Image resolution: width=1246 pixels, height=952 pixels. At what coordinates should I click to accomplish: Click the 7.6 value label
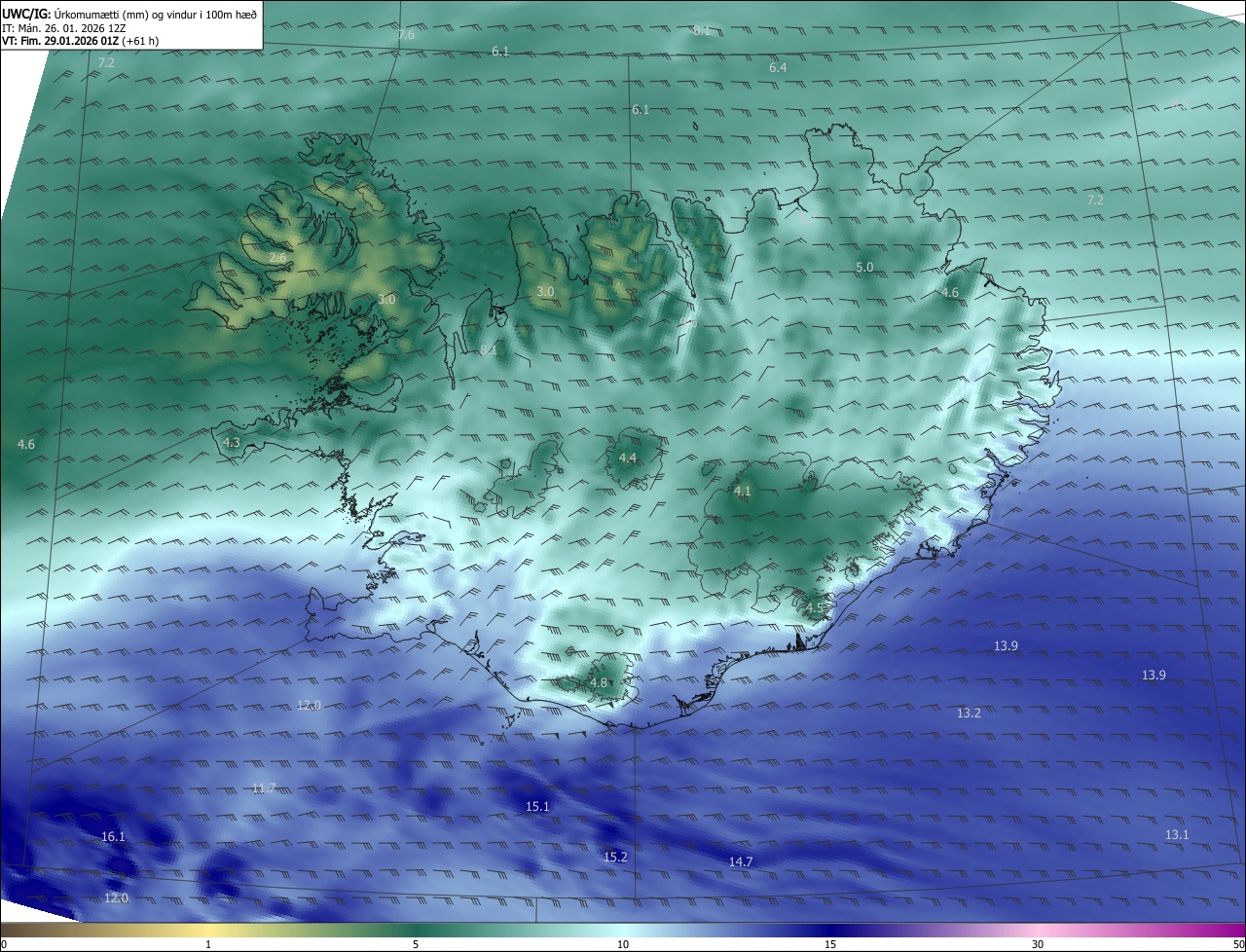tap(406, 35)
